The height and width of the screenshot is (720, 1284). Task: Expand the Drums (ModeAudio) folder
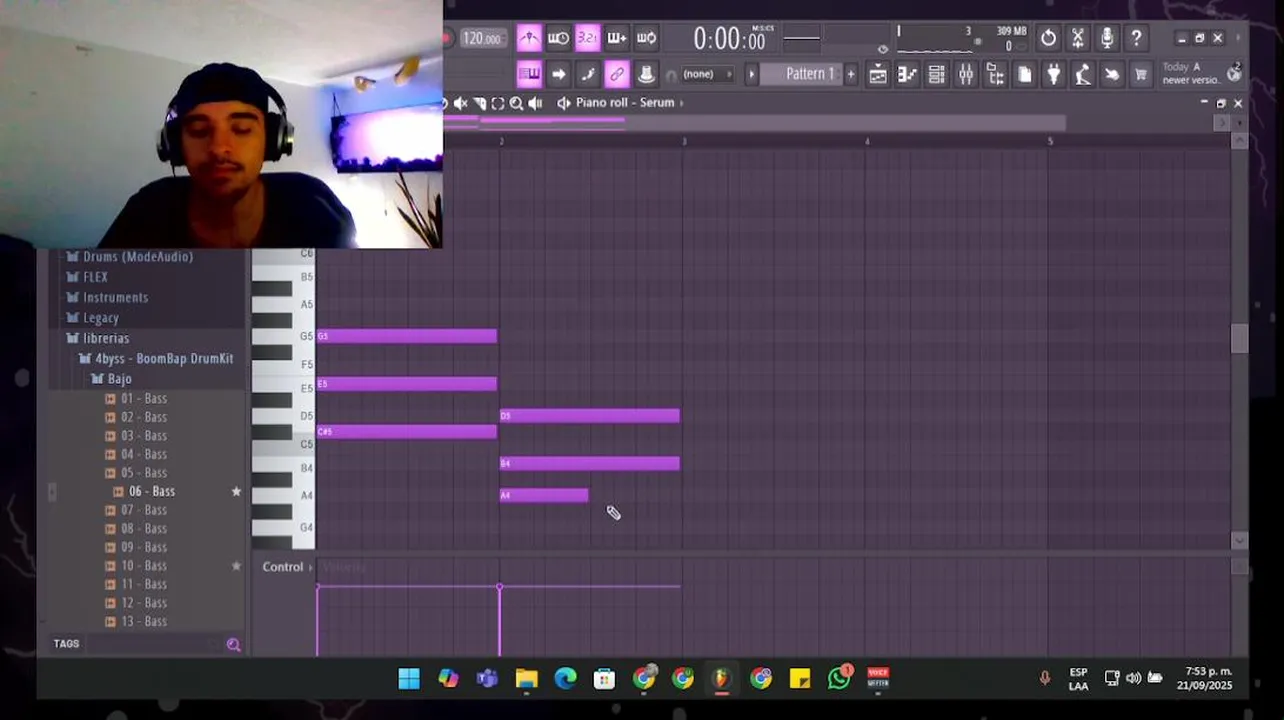(x=130, y=257)
